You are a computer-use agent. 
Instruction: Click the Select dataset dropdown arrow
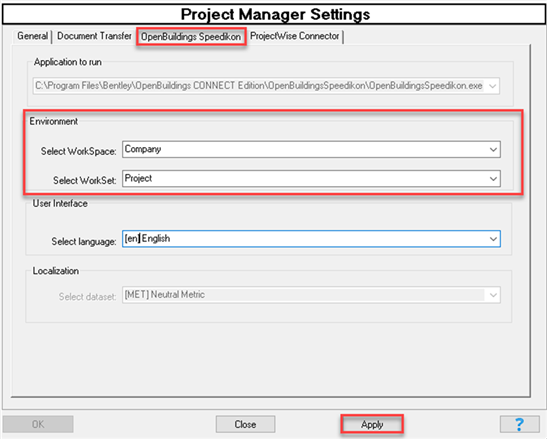tap(493, 295)
